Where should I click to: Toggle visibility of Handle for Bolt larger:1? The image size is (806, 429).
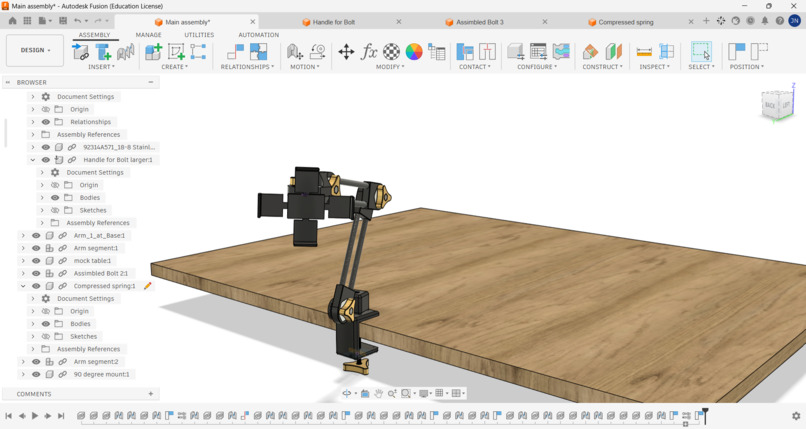[46, 160]
